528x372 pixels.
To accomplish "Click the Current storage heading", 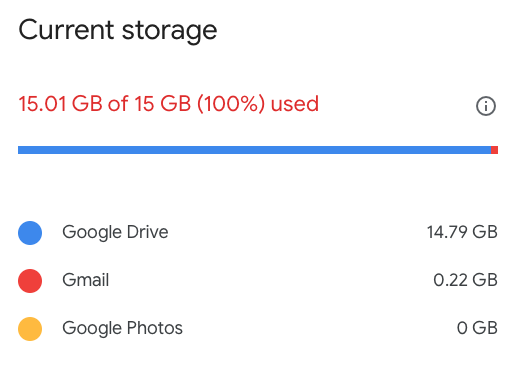I will pos(118,31).
